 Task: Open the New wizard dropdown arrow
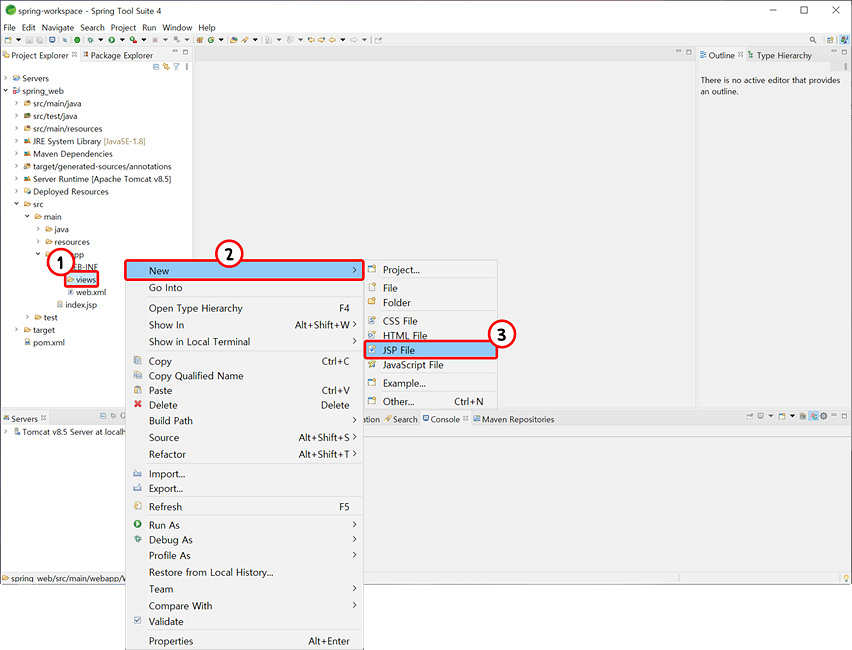18,40
